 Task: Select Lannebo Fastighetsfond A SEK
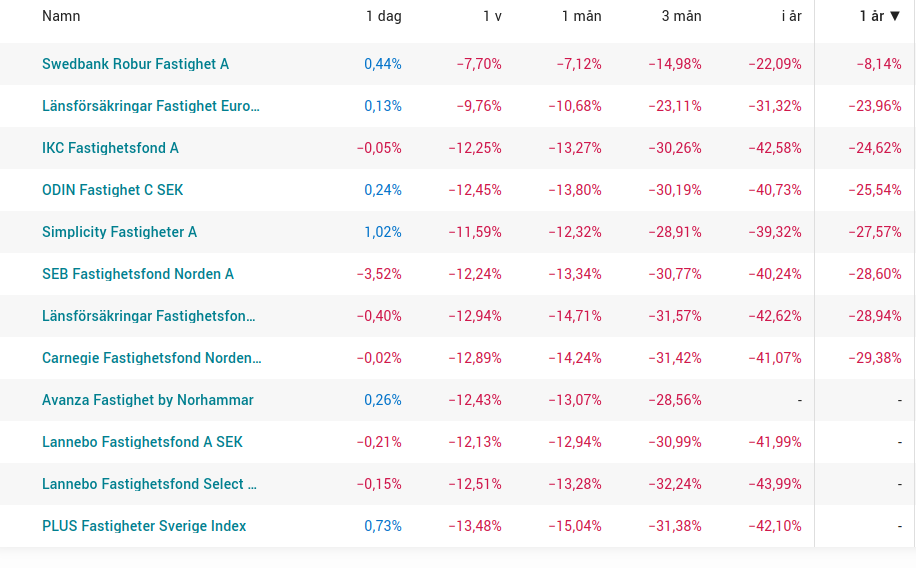pyautogui.click(x=142, y=442)
